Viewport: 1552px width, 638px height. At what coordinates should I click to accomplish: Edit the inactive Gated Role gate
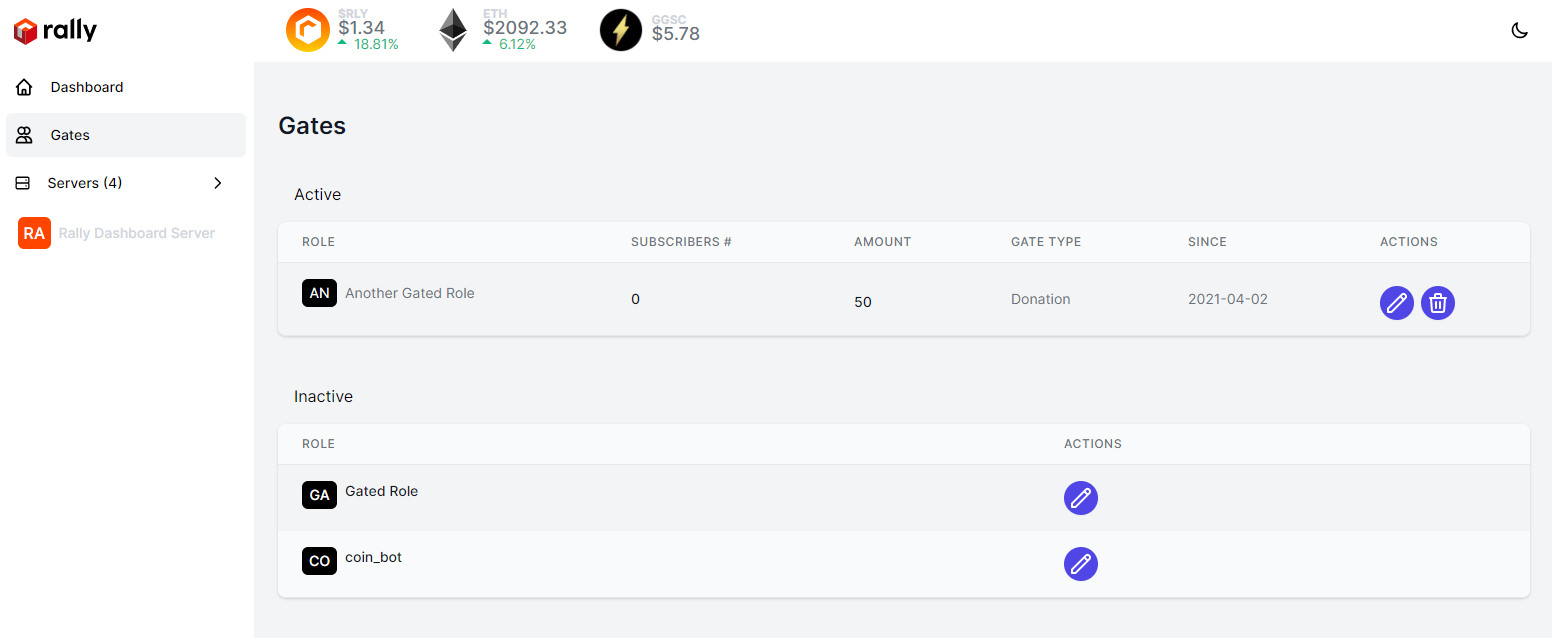[1081, 498]
